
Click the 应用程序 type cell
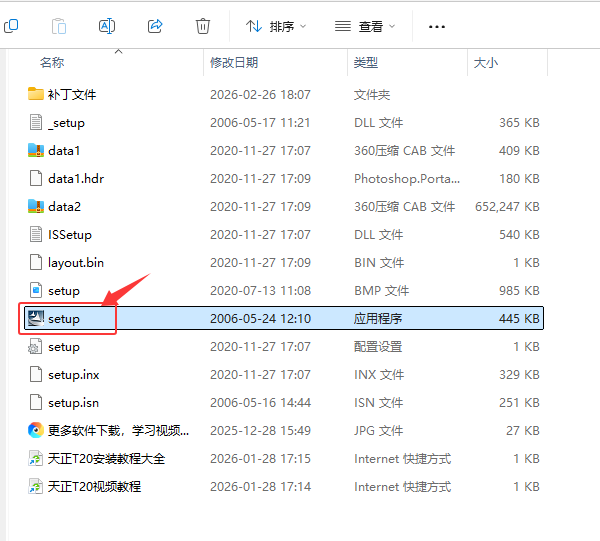pos(378,318)
